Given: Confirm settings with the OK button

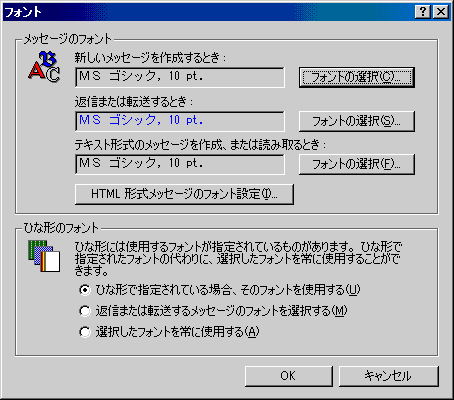Looking at the screenshot, I should pos(288,376).
